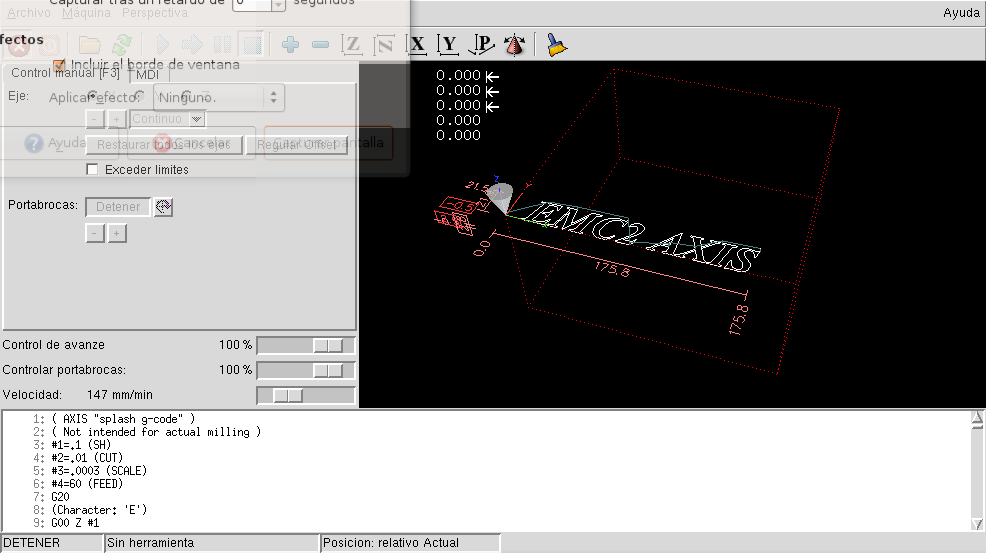Clear live plot with the broom icon
986x553 pixels.
tap(557, 45)
